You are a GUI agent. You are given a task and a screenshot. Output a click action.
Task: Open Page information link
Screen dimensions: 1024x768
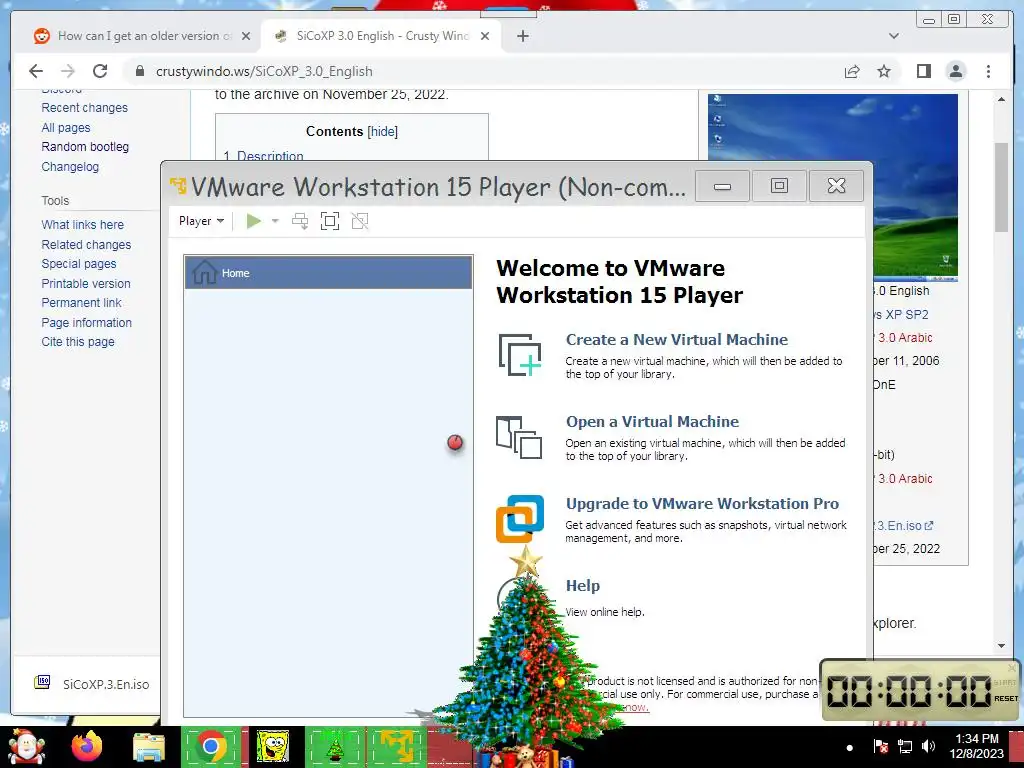click(x=86, y=323)
